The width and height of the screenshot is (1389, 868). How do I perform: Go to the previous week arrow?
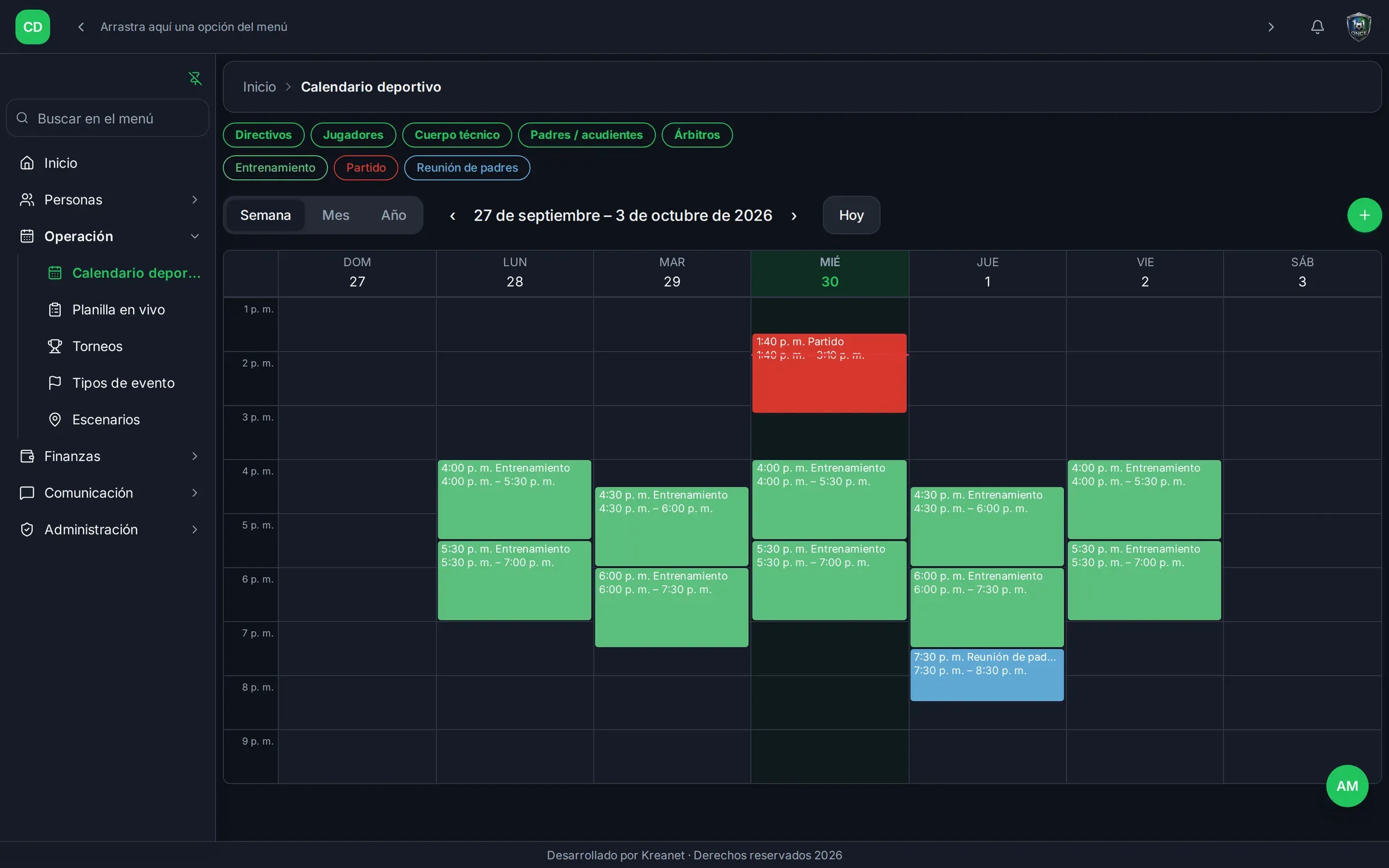tap(453, 216)
